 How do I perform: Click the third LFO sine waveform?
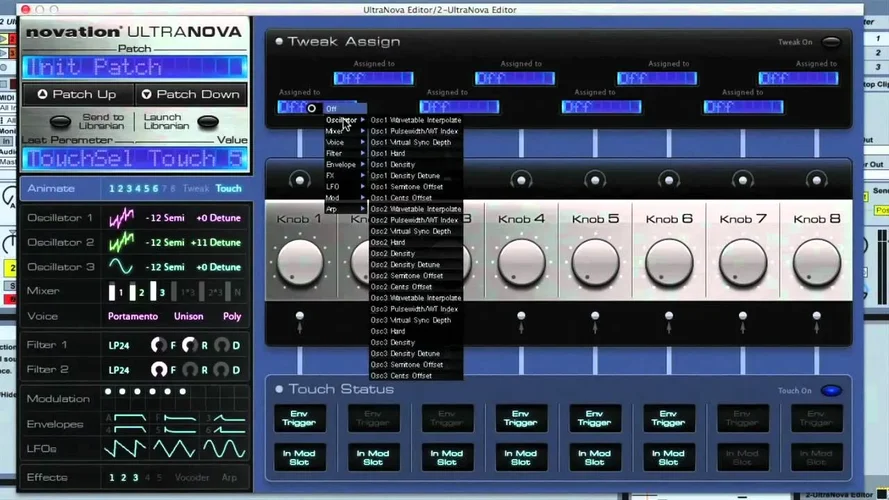225,449
